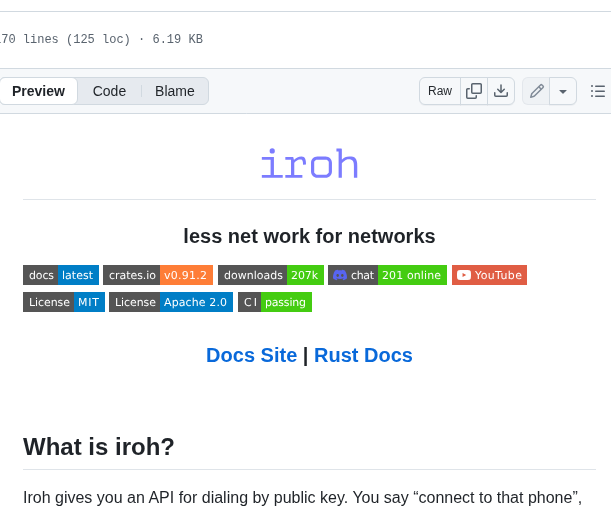Follow the Docs Site link

pyautogui.click(x=251, y=355)
